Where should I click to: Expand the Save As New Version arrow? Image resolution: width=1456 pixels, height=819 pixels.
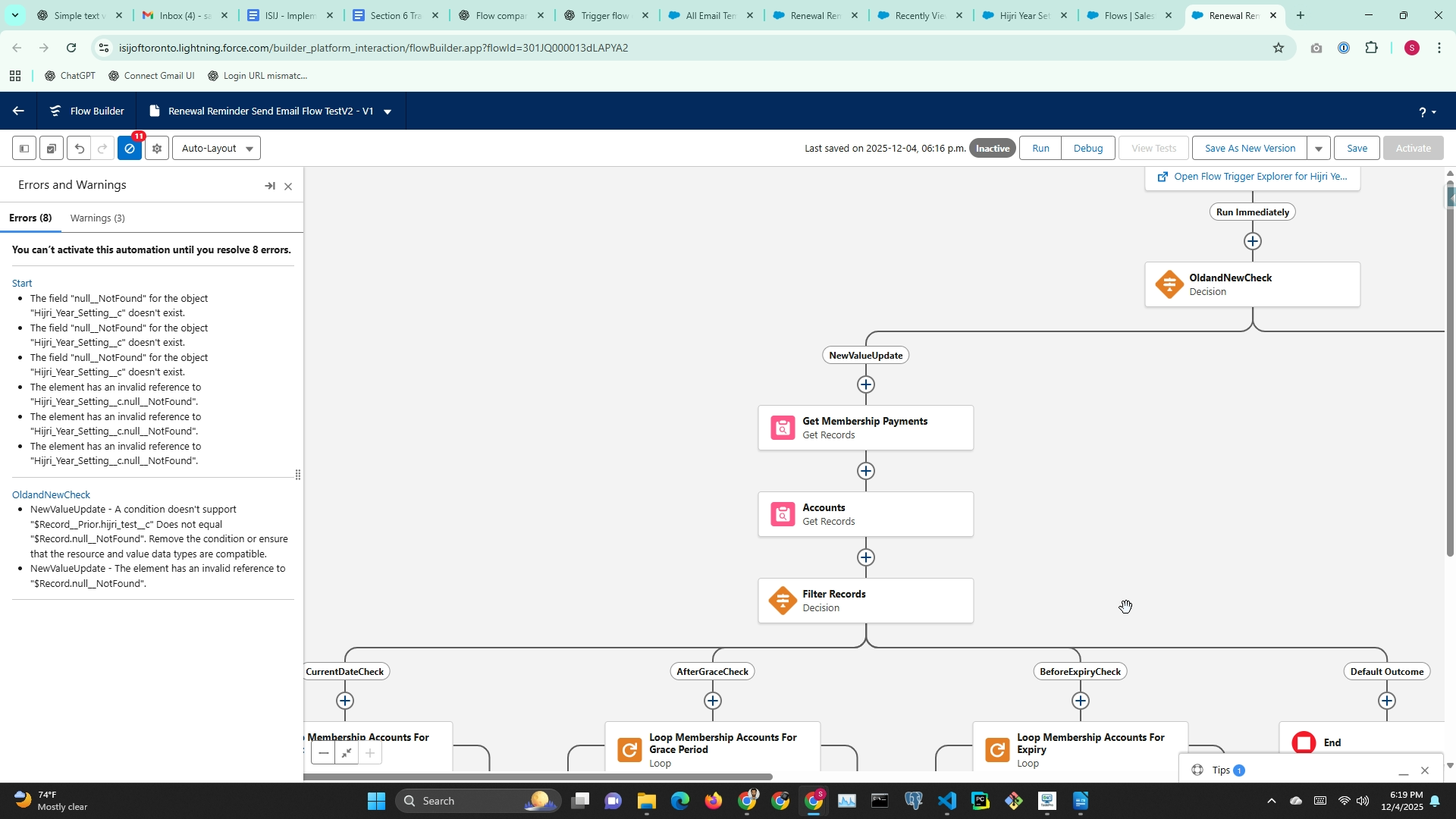1319,149
